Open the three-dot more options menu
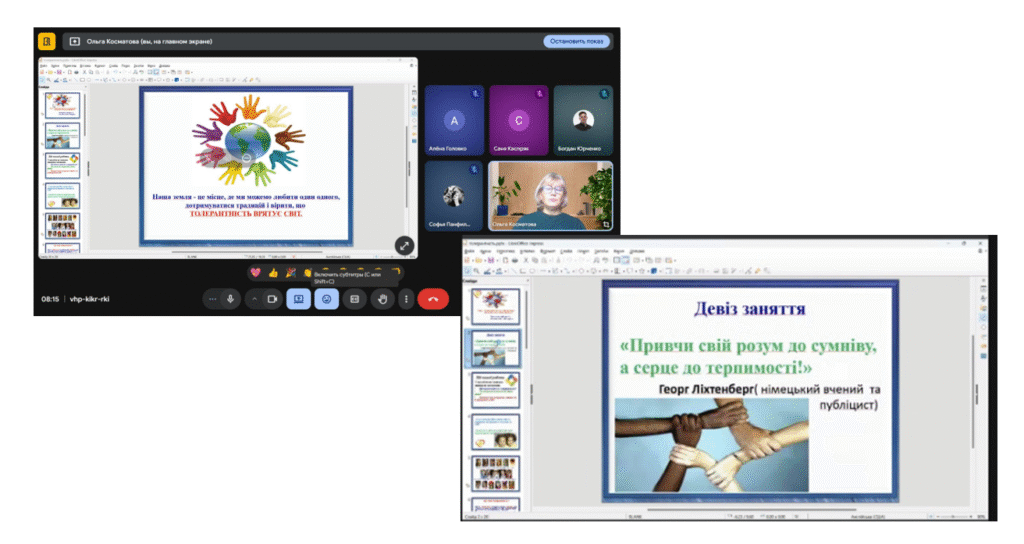1024x544 pixels. pyautogui.click(x=406, y=298)
